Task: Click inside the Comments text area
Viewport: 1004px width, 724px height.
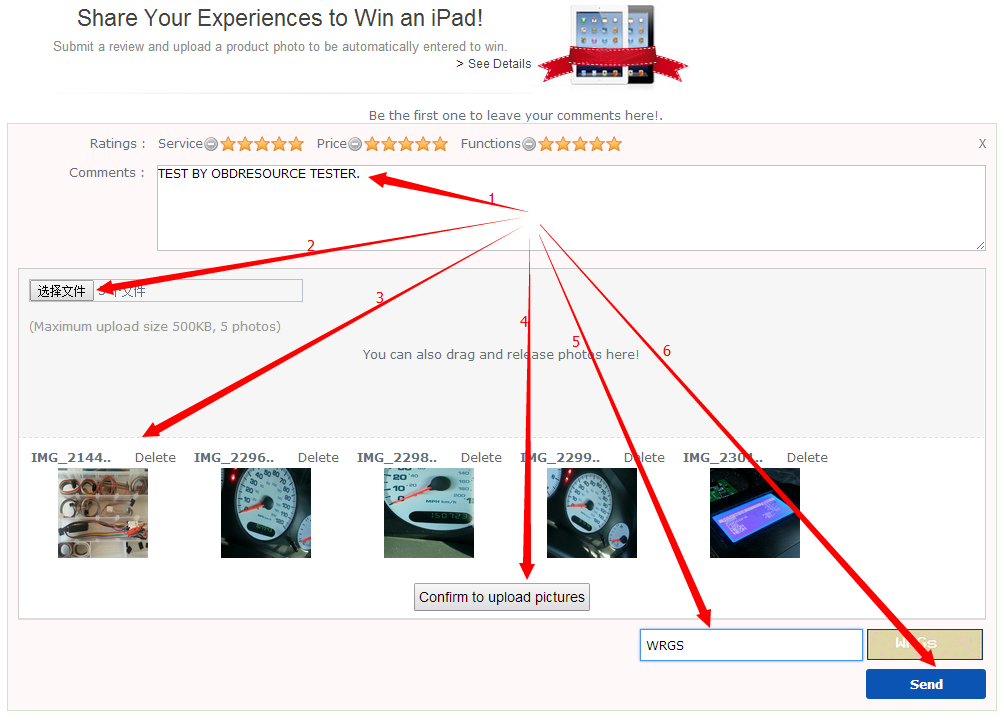Action: [x=571, y=208]
